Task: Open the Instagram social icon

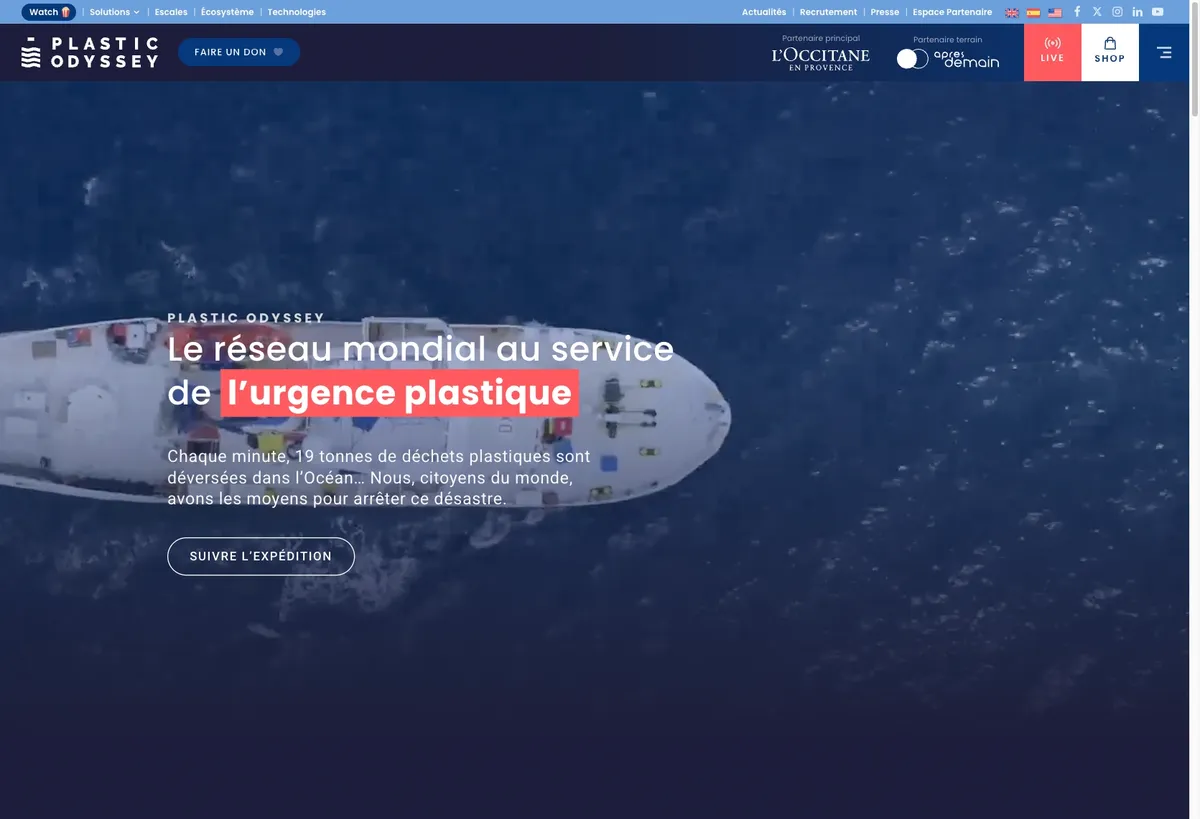Action: (1117, 12)
